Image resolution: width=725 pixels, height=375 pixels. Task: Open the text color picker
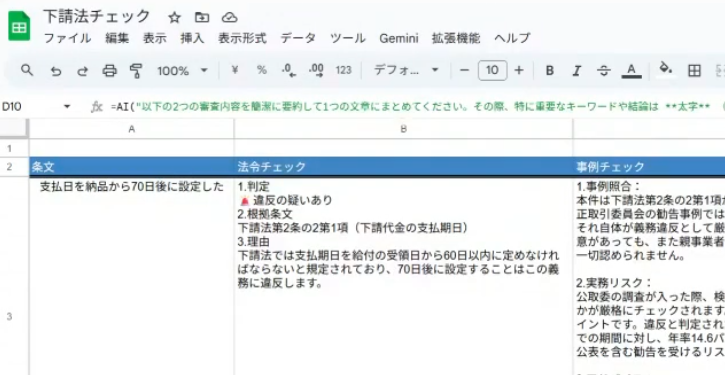click(631, 71)
